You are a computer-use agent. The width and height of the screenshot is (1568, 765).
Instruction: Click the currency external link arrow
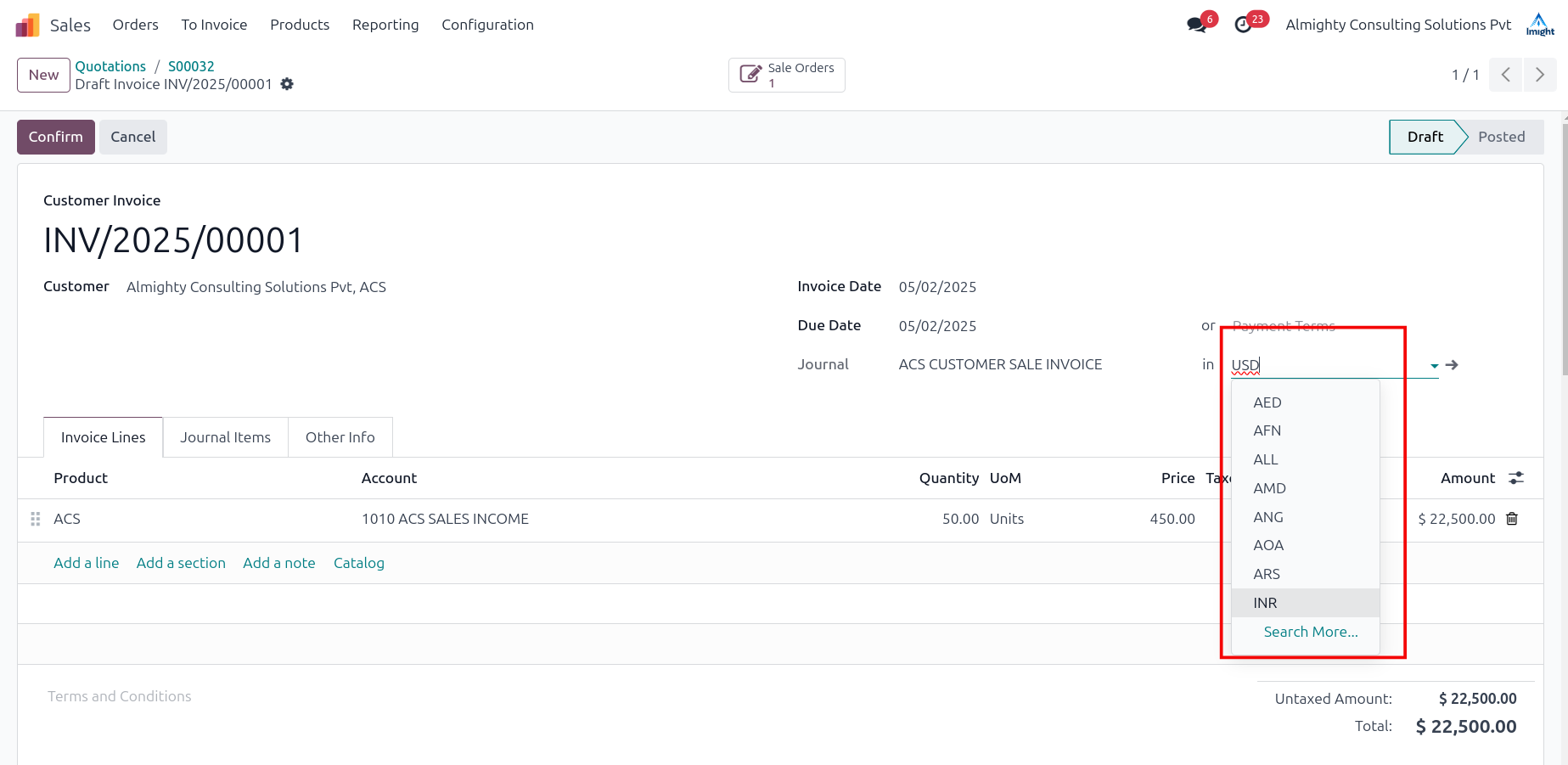coord(1452,365)
